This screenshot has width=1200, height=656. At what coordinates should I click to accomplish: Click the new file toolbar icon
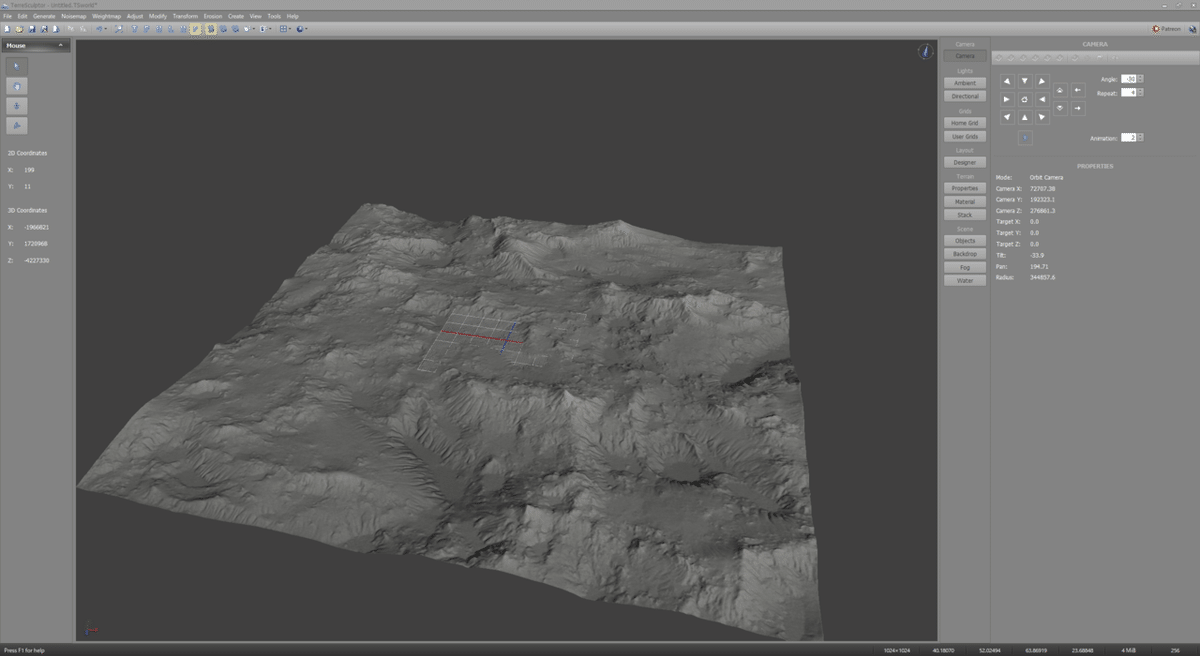[x=6, y=29]
